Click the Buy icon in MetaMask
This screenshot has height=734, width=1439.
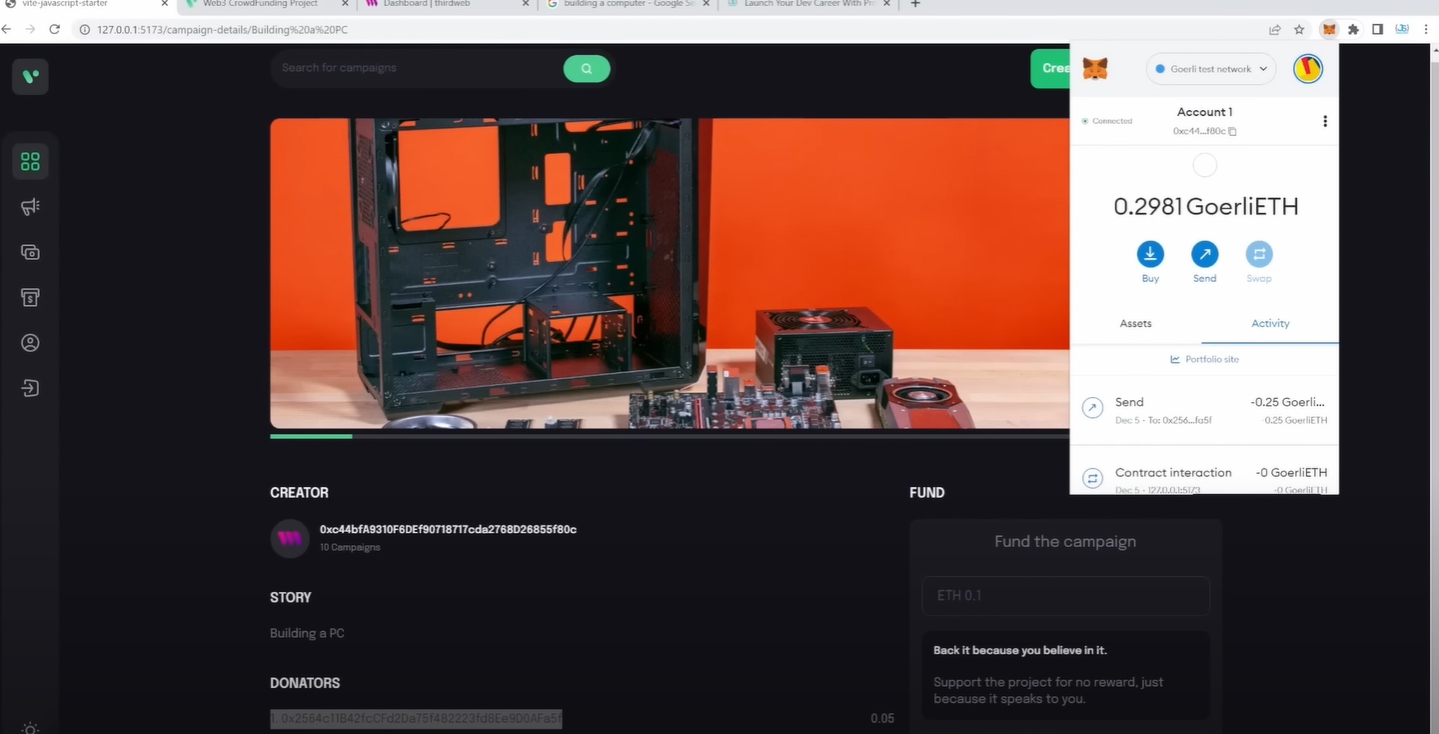pos(1150,255)
